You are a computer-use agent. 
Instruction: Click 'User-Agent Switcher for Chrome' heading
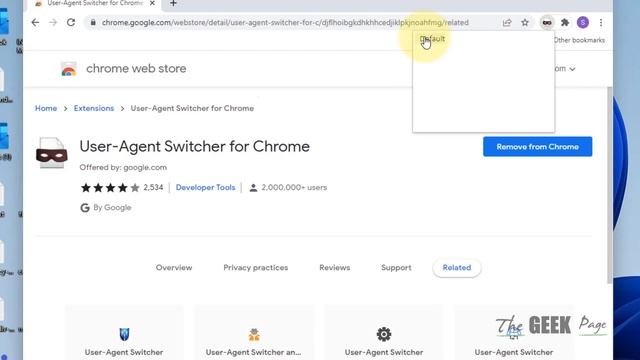(x=195, y=147)
